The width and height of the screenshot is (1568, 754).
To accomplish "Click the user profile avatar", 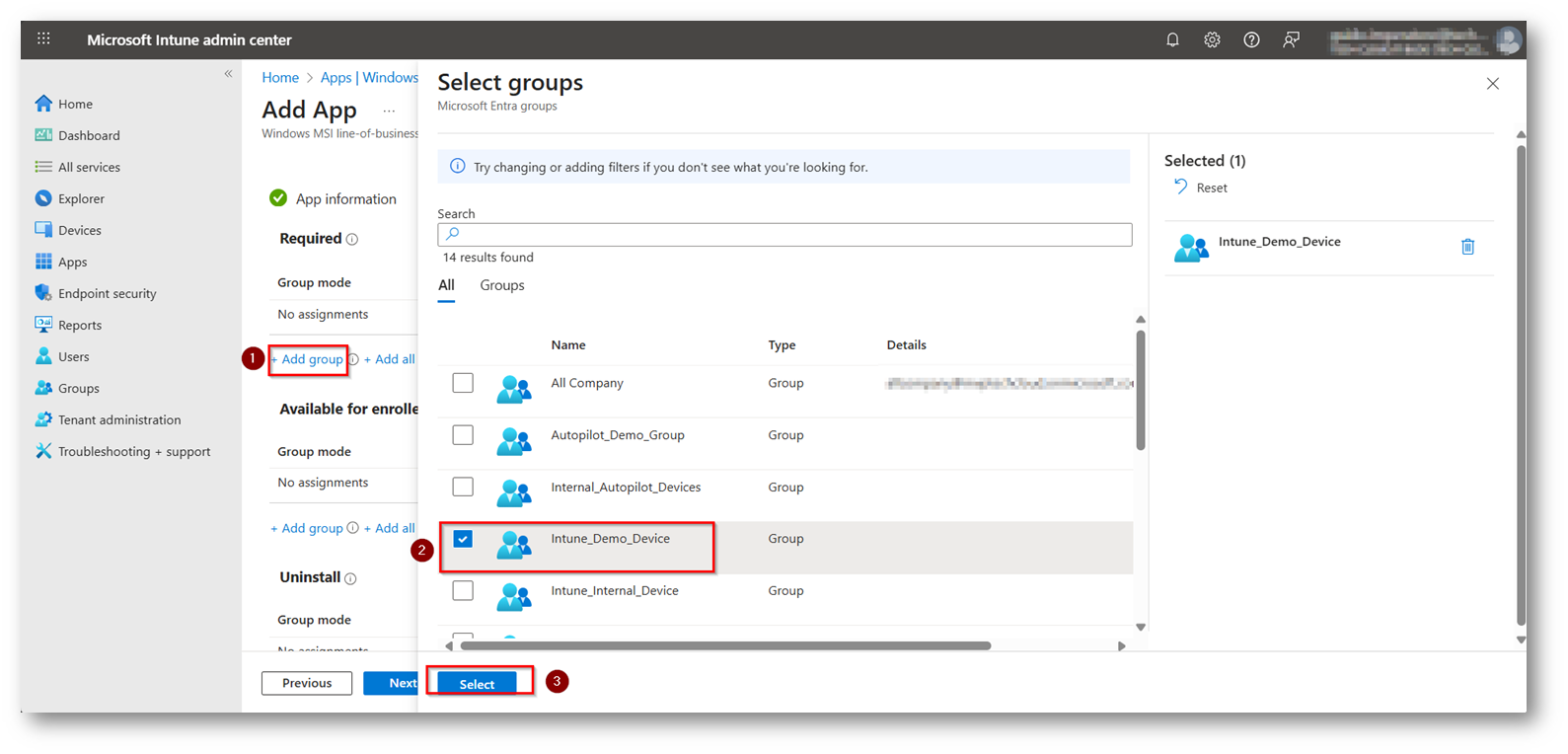I will click(x=1508, y=39).
